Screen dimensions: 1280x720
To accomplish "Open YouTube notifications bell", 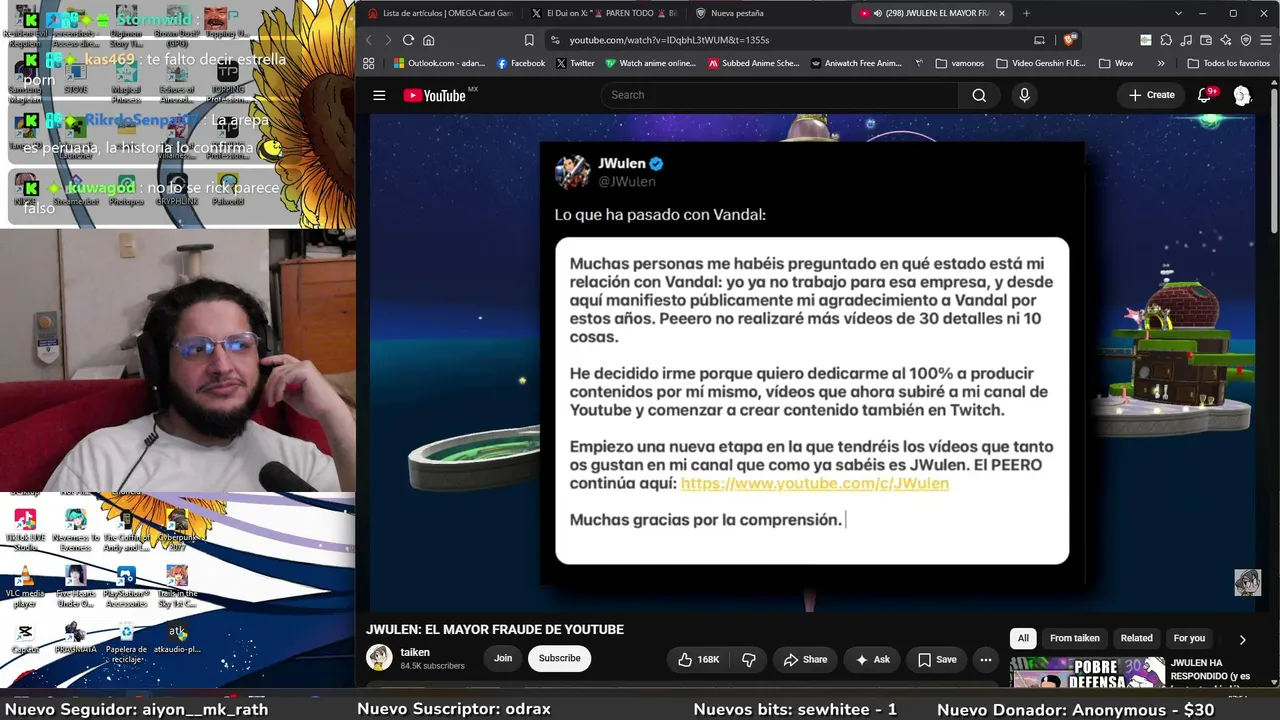I will pyautogui.click(x=1205, y=95).
